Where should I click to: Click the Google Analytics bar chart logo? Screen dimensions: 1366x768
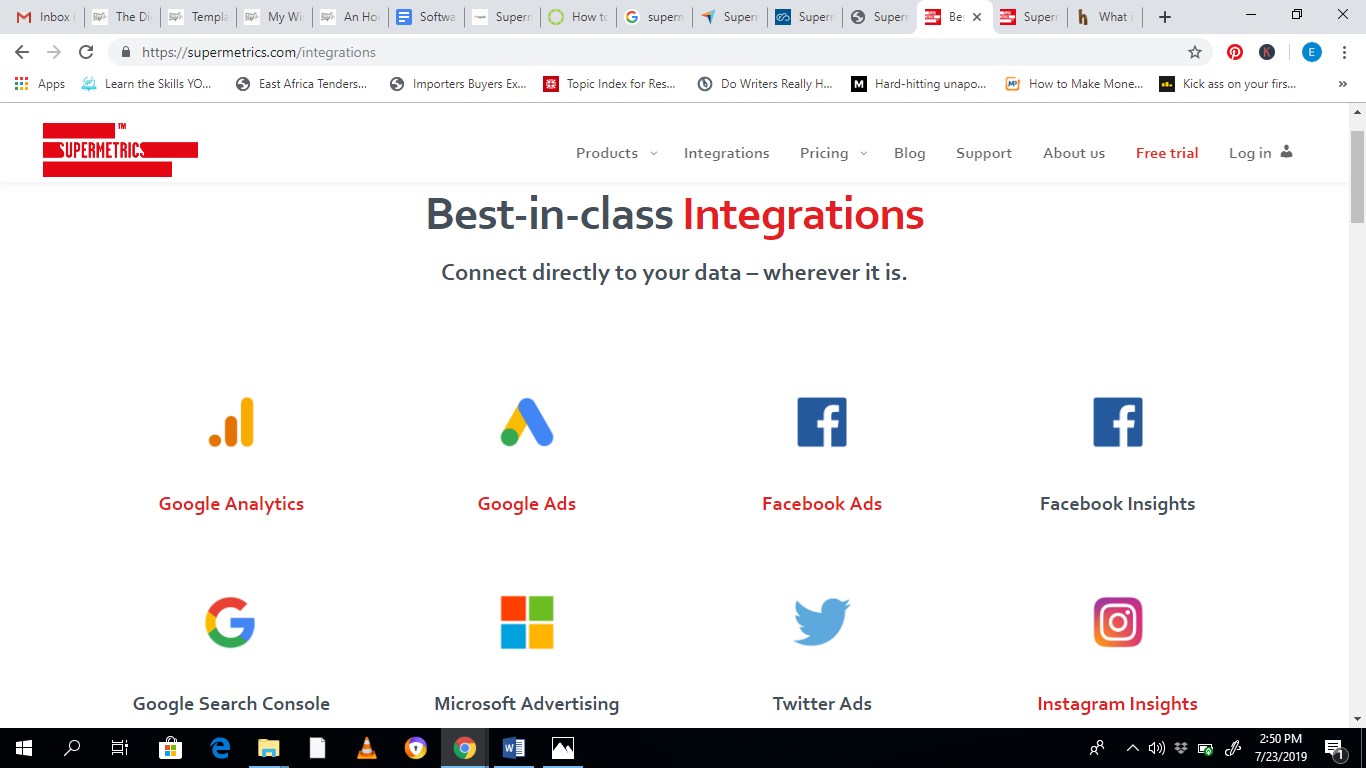[x=231, y=422]
